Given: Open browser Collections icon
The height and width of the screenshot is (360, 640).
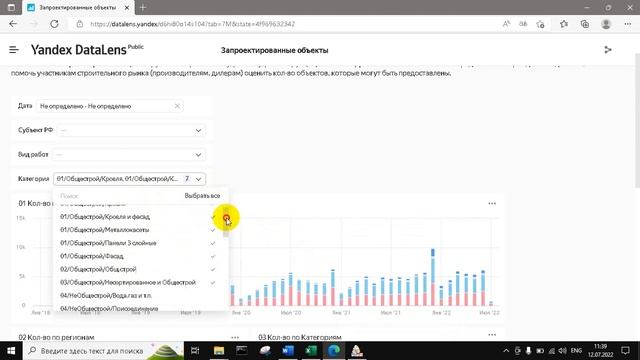Looking at the screenshot, I should (x=584, y=24).
